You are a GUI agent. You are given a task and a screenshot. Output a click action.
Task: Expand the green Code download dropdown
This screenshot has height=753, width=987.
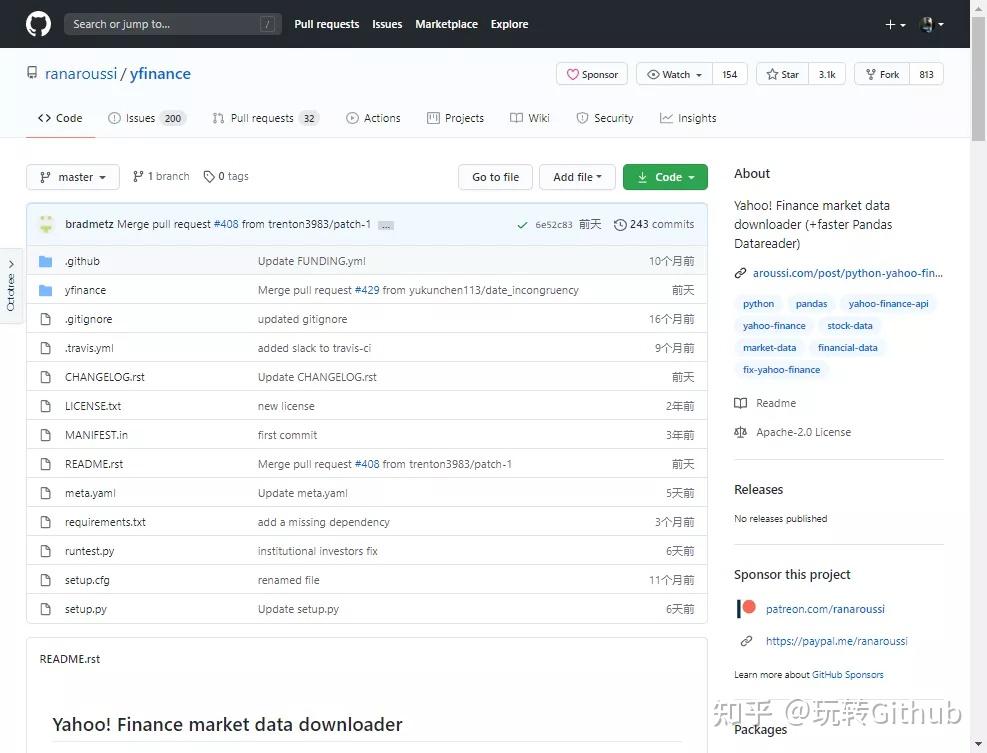coord(665,177)
